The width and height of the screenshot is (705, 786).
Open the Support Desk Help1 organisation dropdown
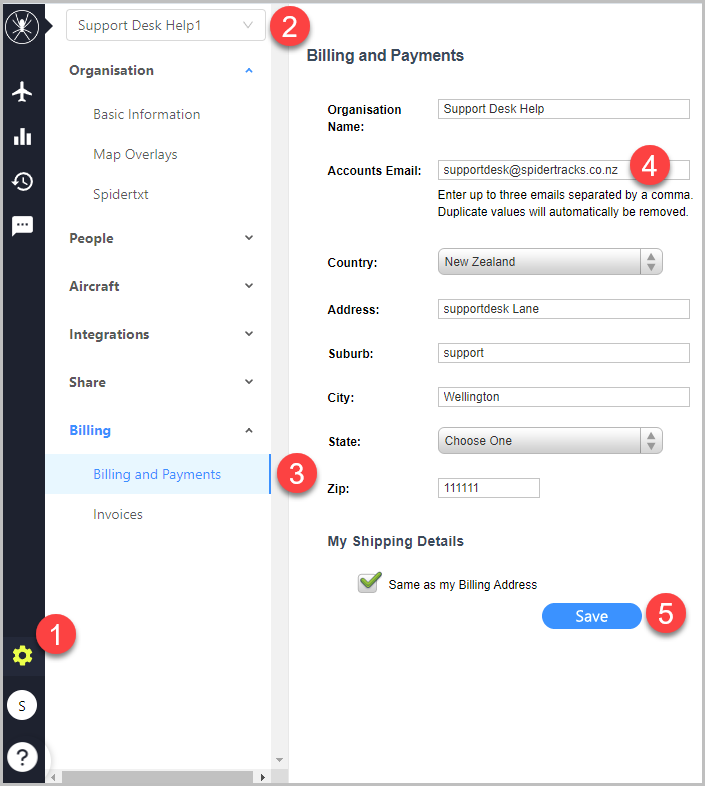(x=166, y=25)
